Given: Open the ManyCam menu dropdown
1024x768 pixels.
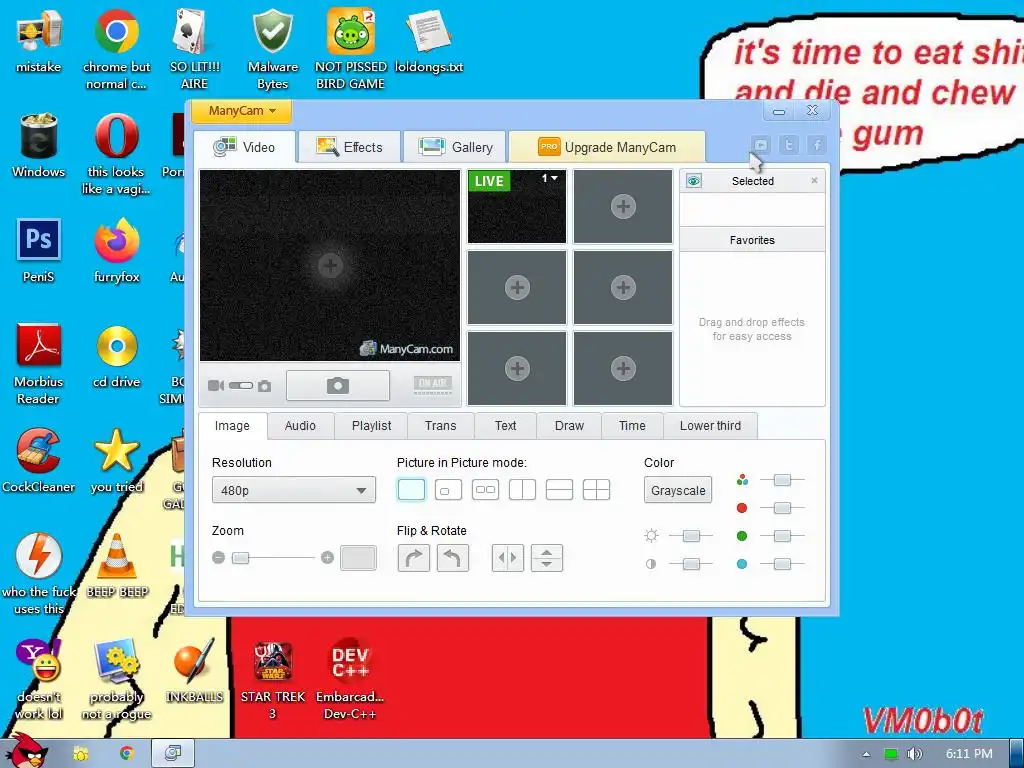Looking at the screenshot, I should (x=242, y=111).
